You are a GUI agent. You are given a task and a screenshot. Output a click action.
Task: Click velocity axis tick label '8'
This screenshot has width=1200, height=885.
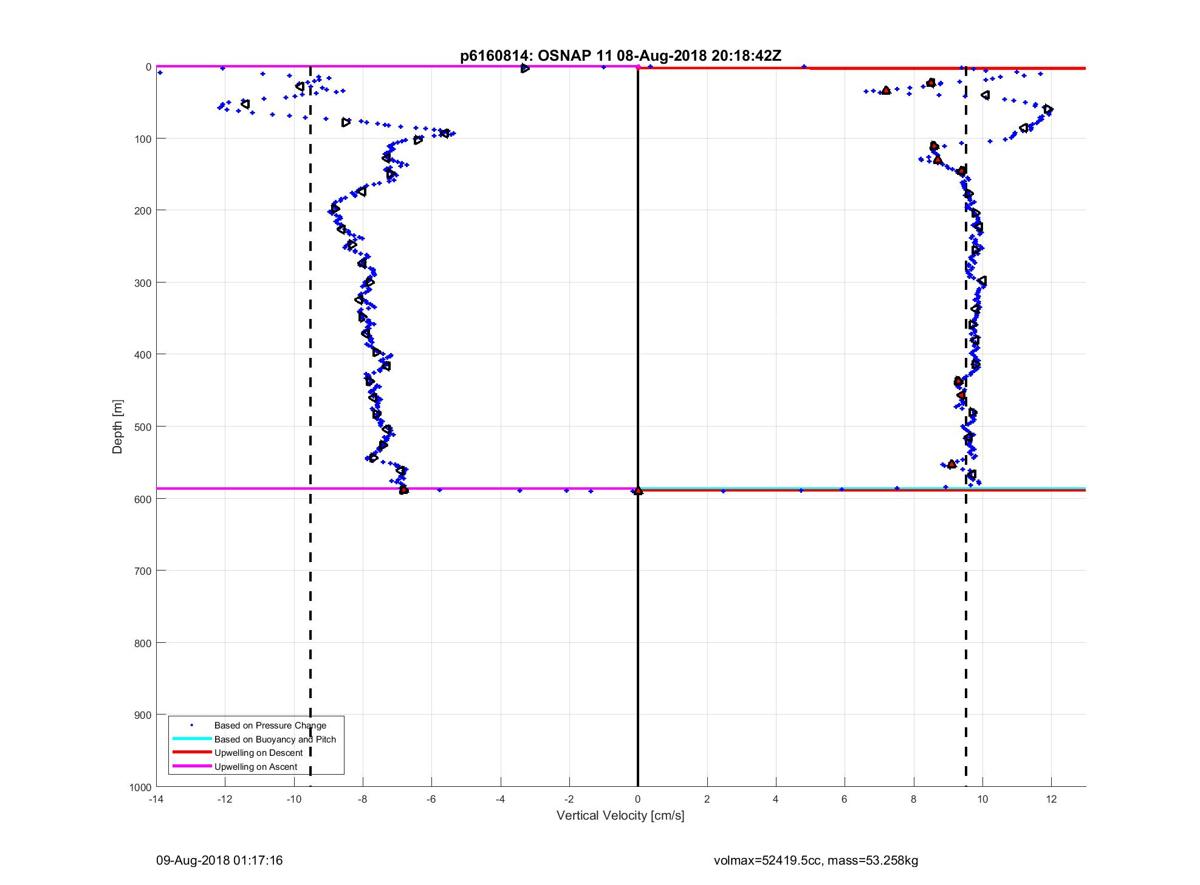coord(914,799)
